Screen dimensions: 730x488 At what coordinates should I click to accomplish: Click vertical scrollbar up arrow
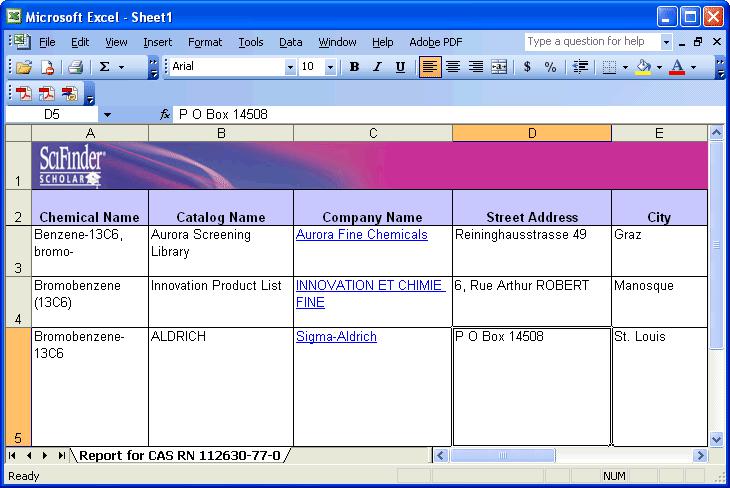coord(716,134)
